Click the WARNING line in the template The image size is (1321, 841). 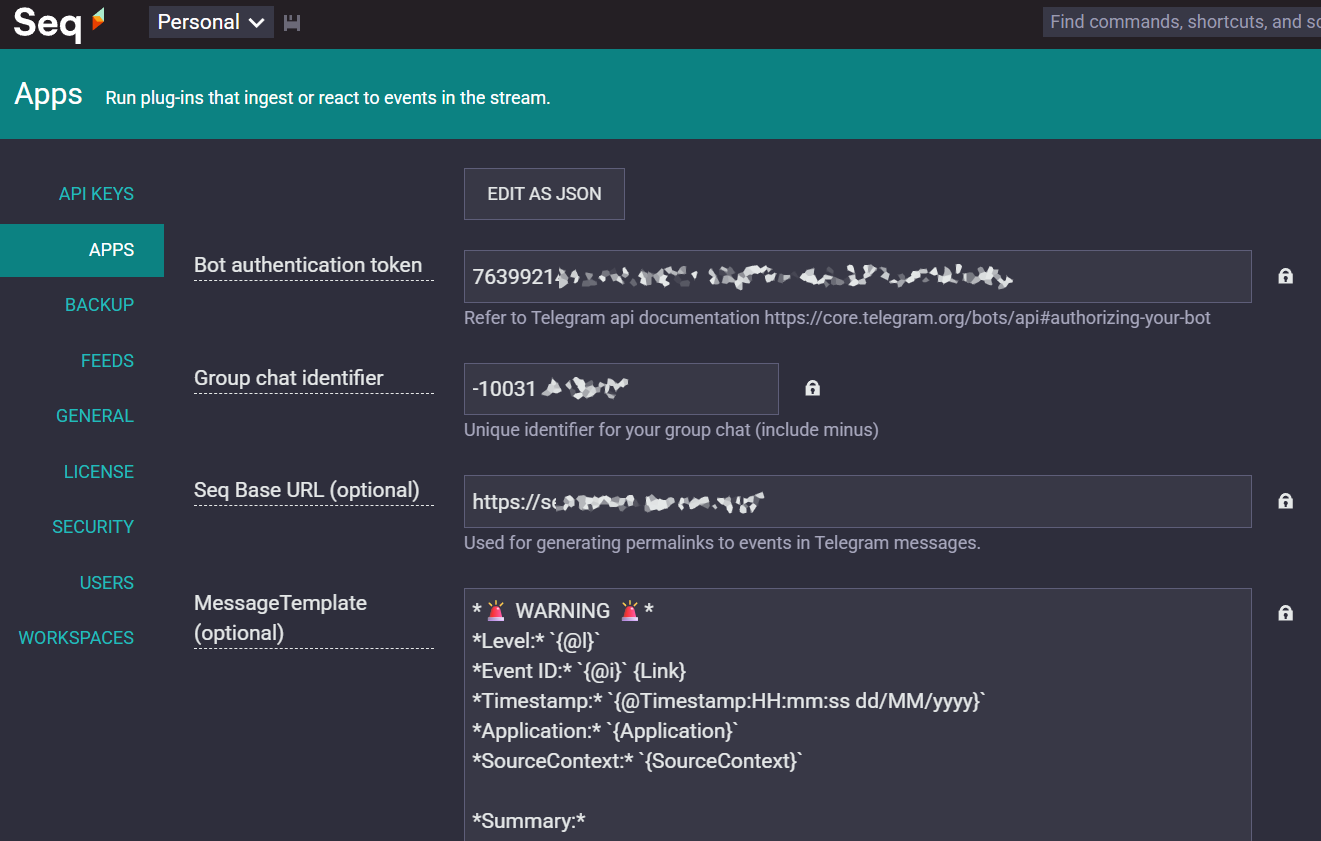click(563, 611)
